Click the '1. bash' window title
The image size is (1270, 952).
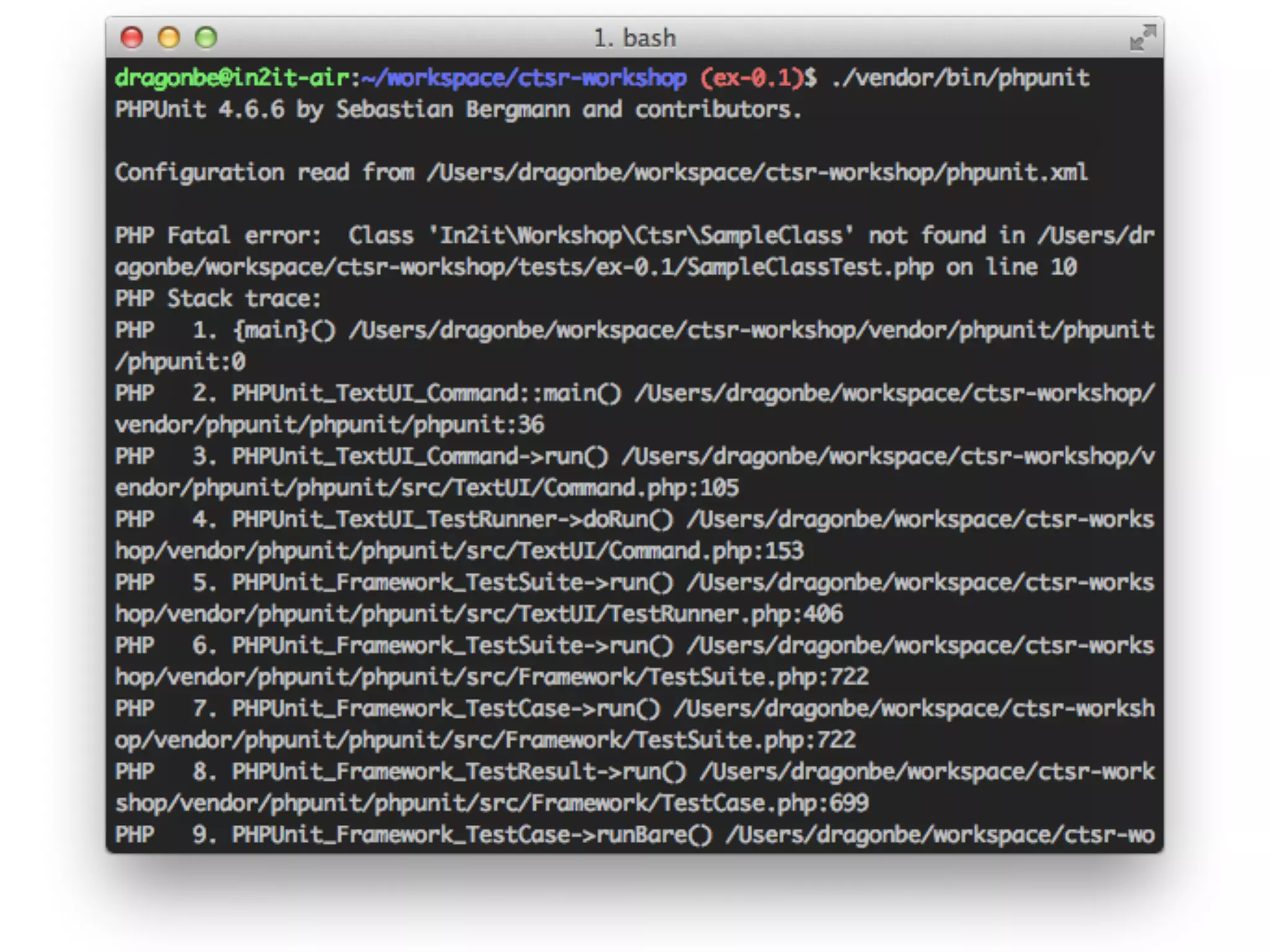click(634, 38)
